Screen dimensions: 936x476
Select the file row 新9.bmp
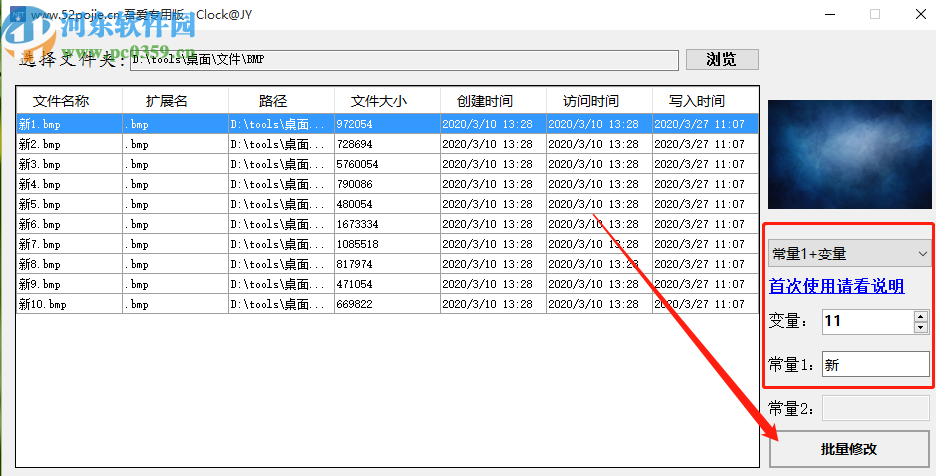[387, 284]
